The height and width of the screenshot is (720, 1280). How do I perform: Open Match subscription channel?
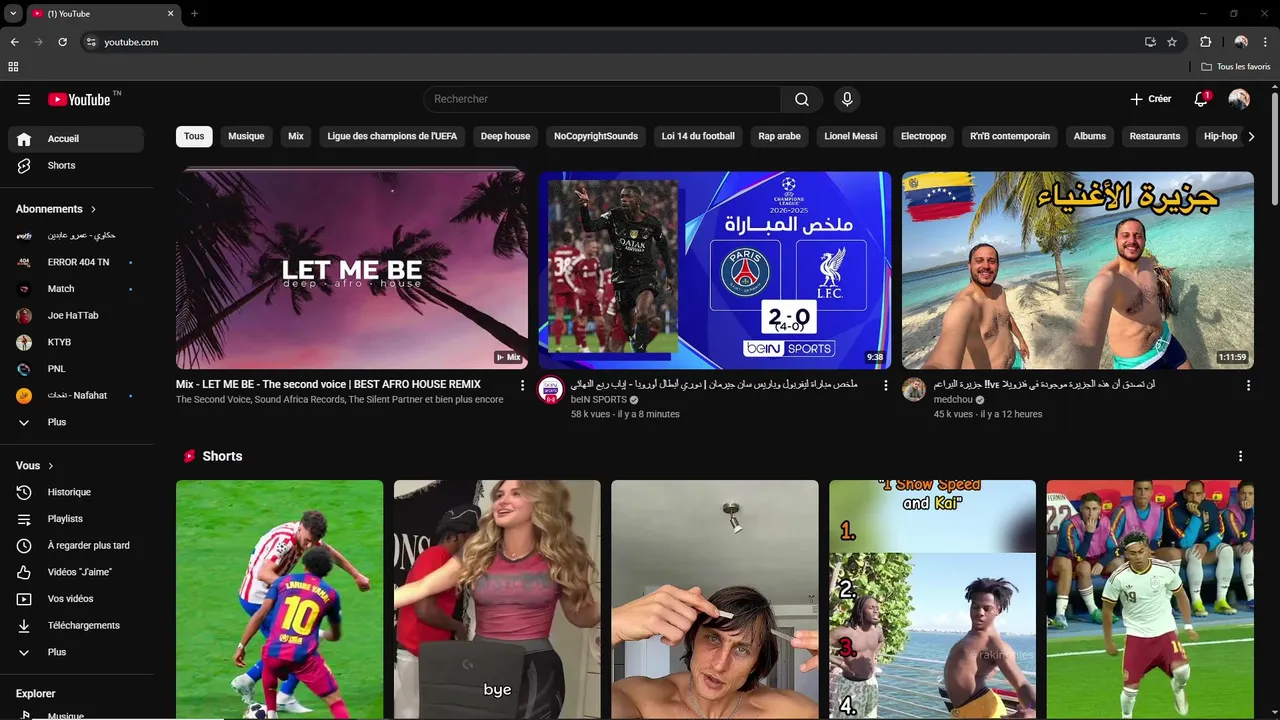(x=76, y=289)
